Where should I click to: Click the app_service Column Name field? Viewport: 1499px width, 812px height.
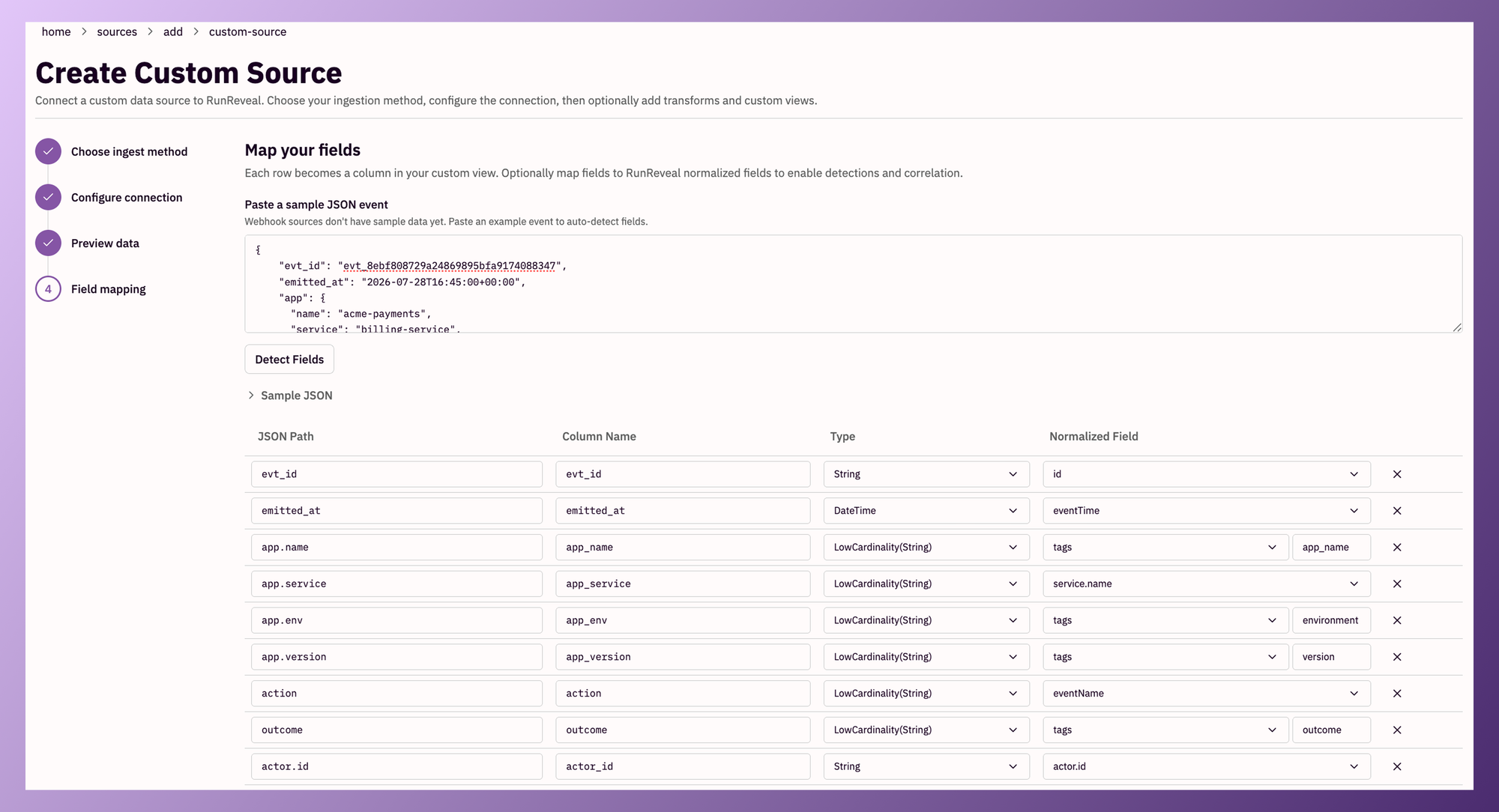(683, 584)
